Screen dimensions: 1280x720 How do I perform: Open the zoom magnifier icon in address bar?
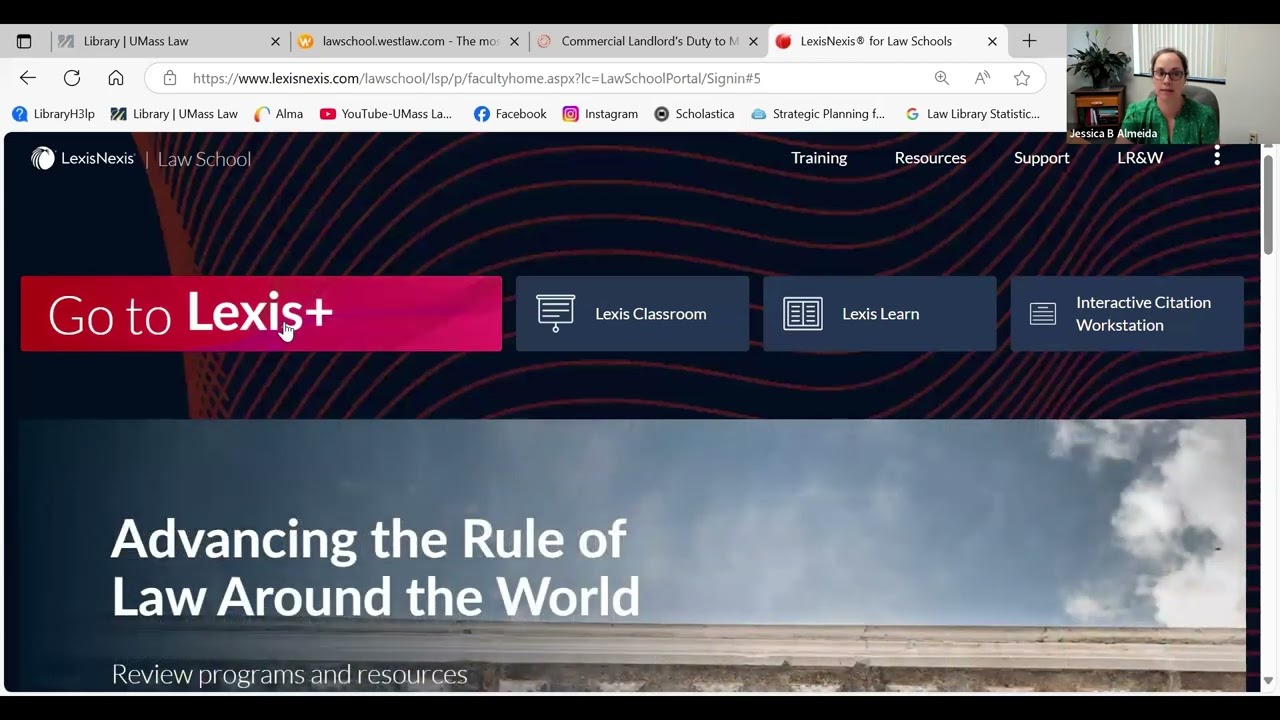coord(942,78)
